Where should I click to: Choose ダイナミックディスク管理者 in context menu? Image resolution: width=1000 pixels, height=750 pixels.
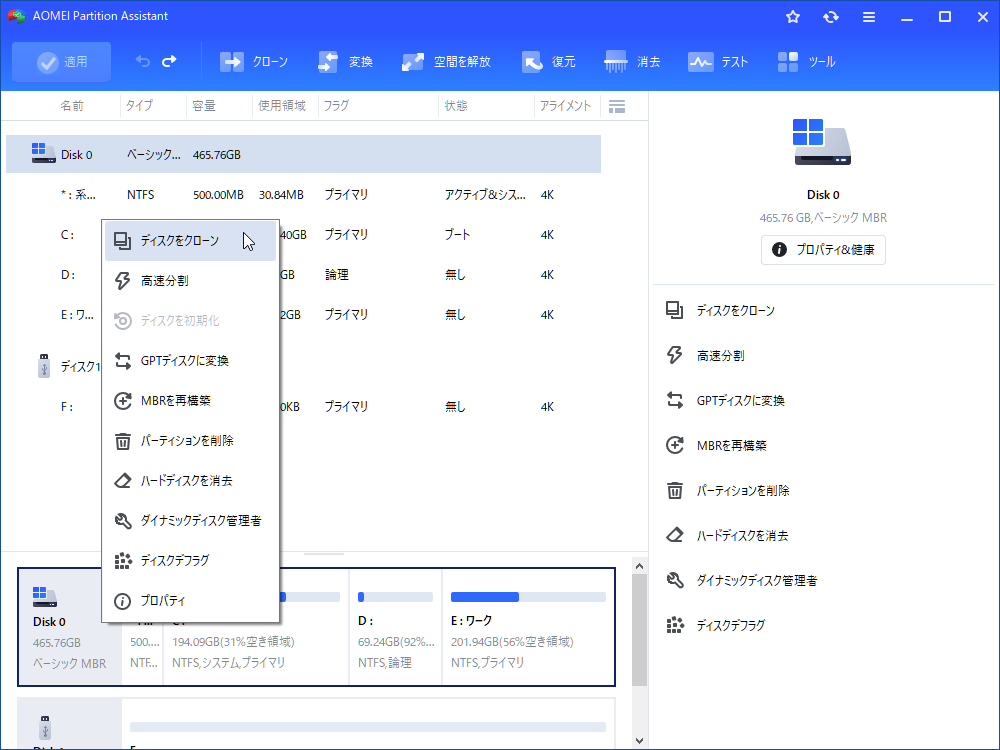coord(190,520)
